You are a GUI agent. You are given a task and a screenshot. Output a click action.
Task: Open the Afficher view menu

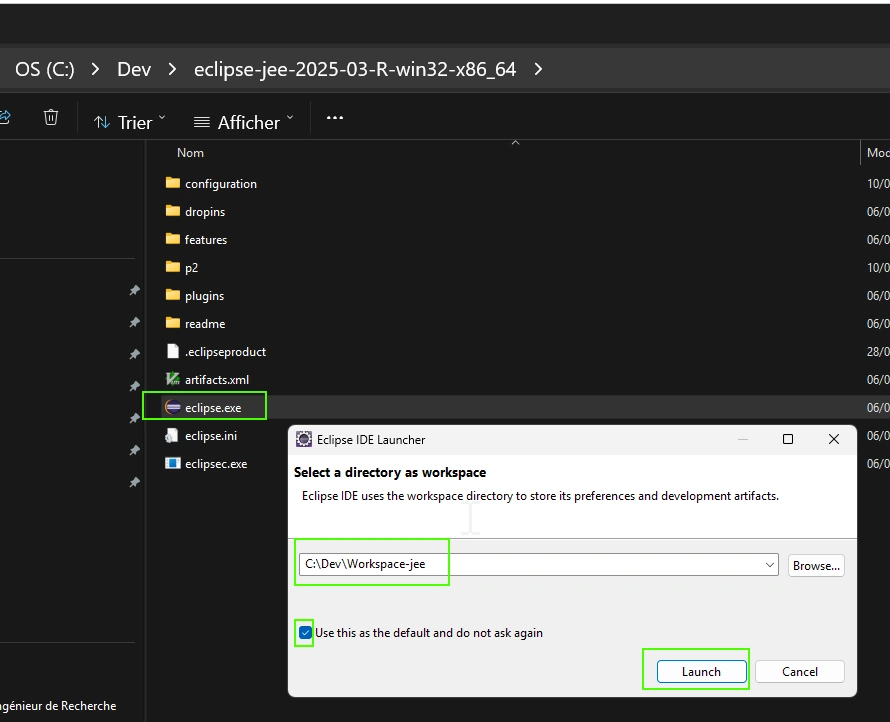click(244, 122)
